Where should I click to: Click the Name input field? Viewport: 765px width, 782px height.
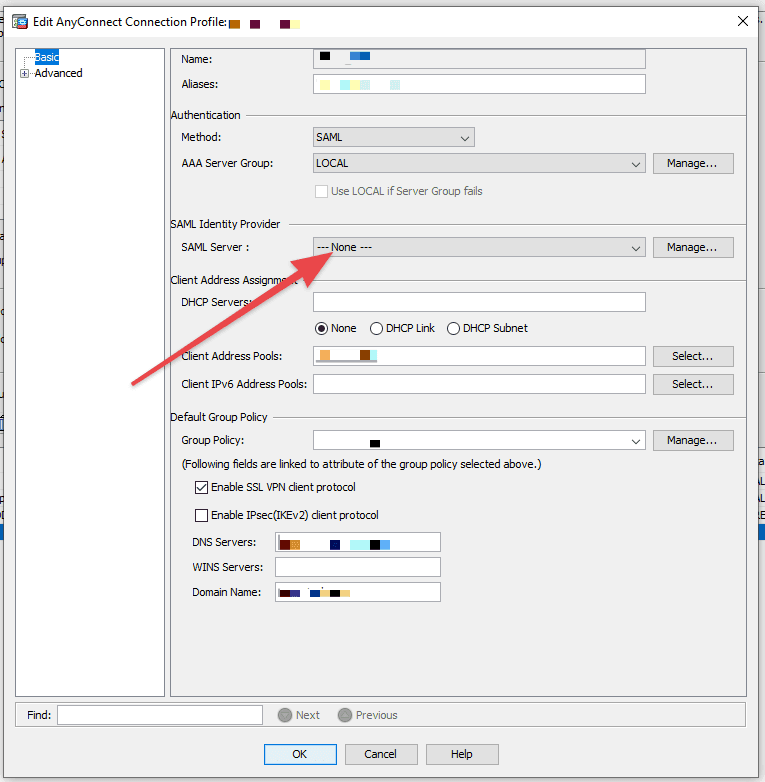(x=479, y=59)
